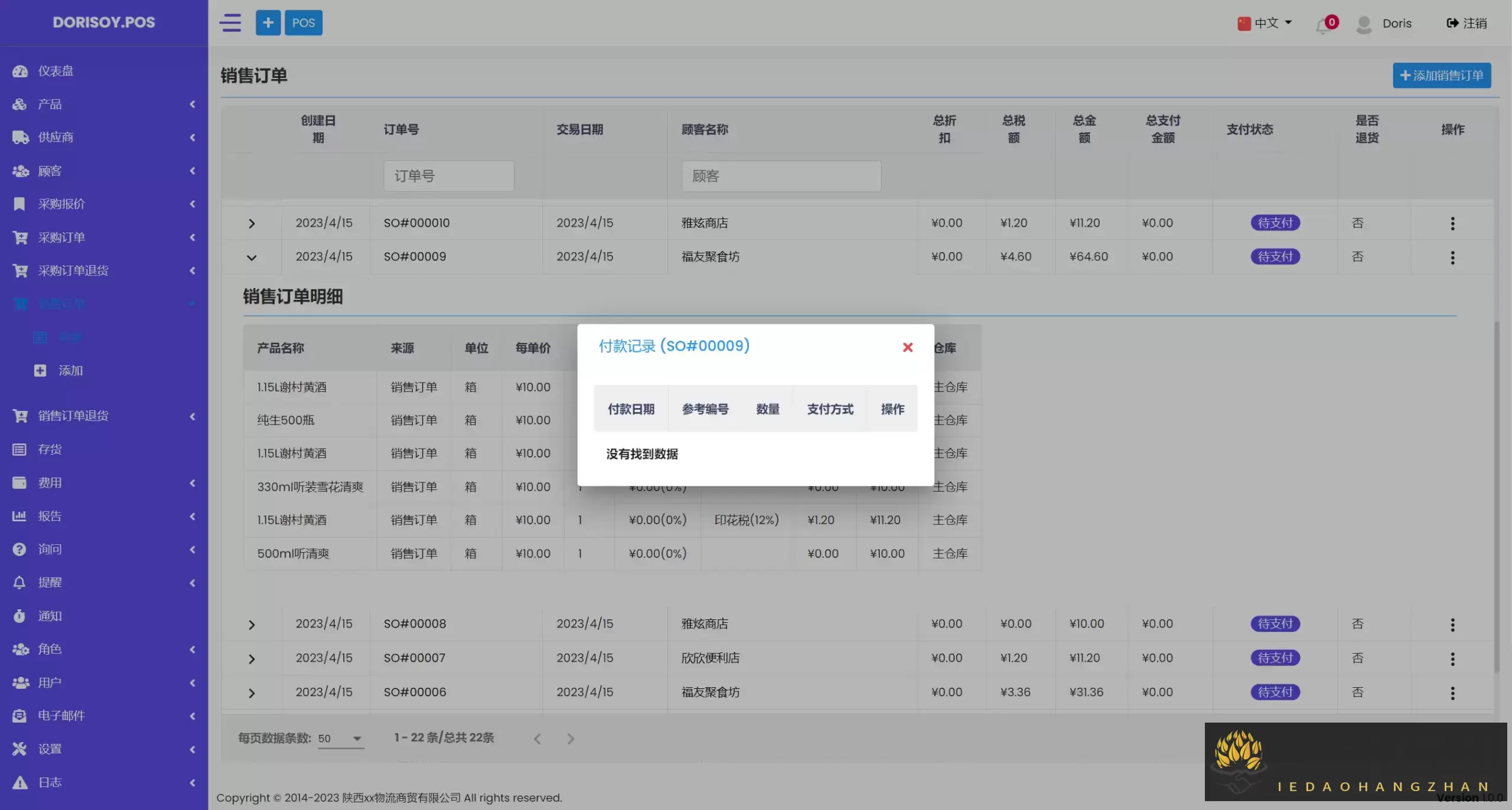
Task: Click the 交易日期 column header
Action: [x=579, y=129]
